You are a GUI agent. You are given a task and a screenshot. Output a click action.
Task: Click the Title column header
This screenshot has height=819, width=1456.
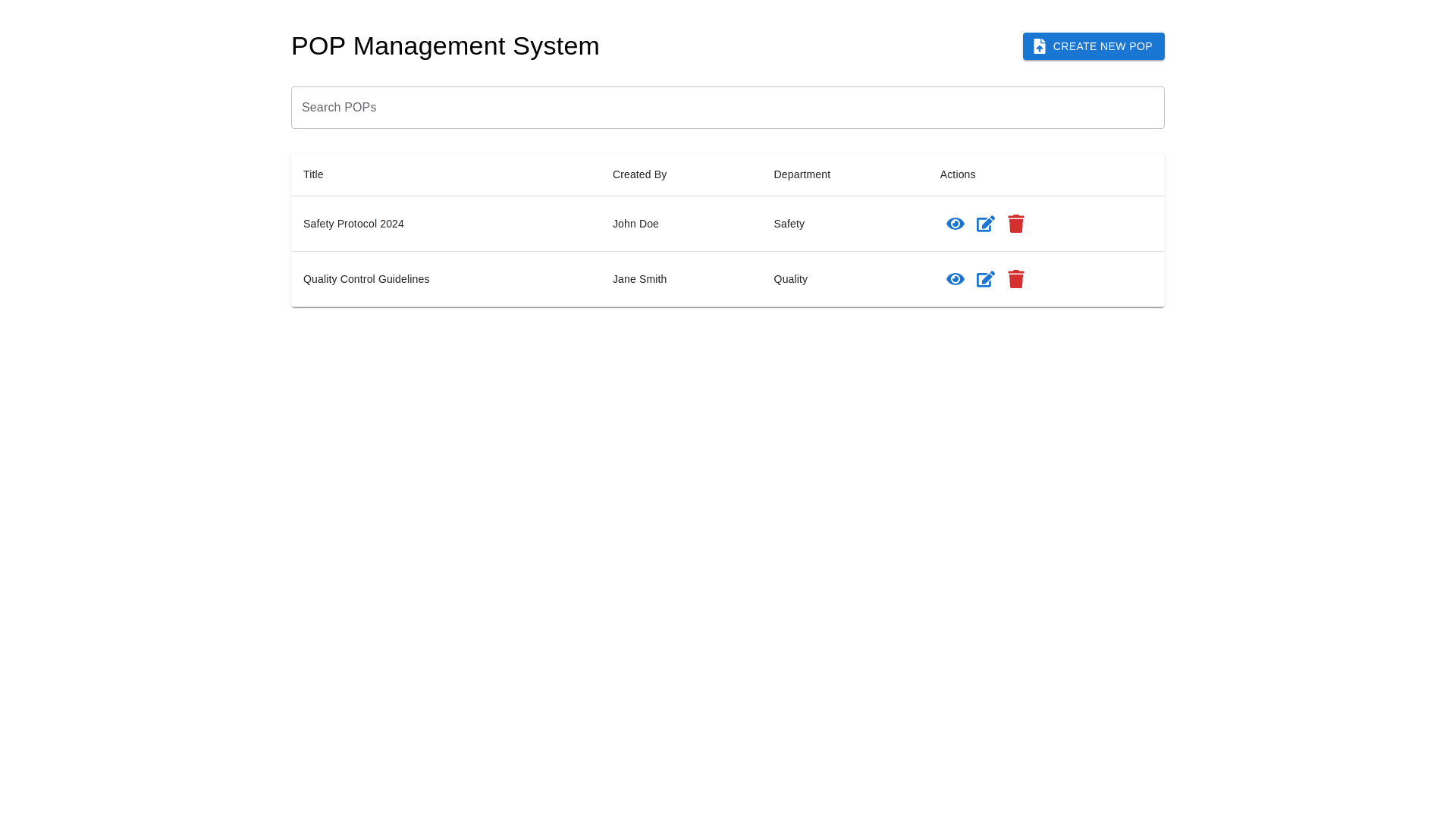[313, 174]
